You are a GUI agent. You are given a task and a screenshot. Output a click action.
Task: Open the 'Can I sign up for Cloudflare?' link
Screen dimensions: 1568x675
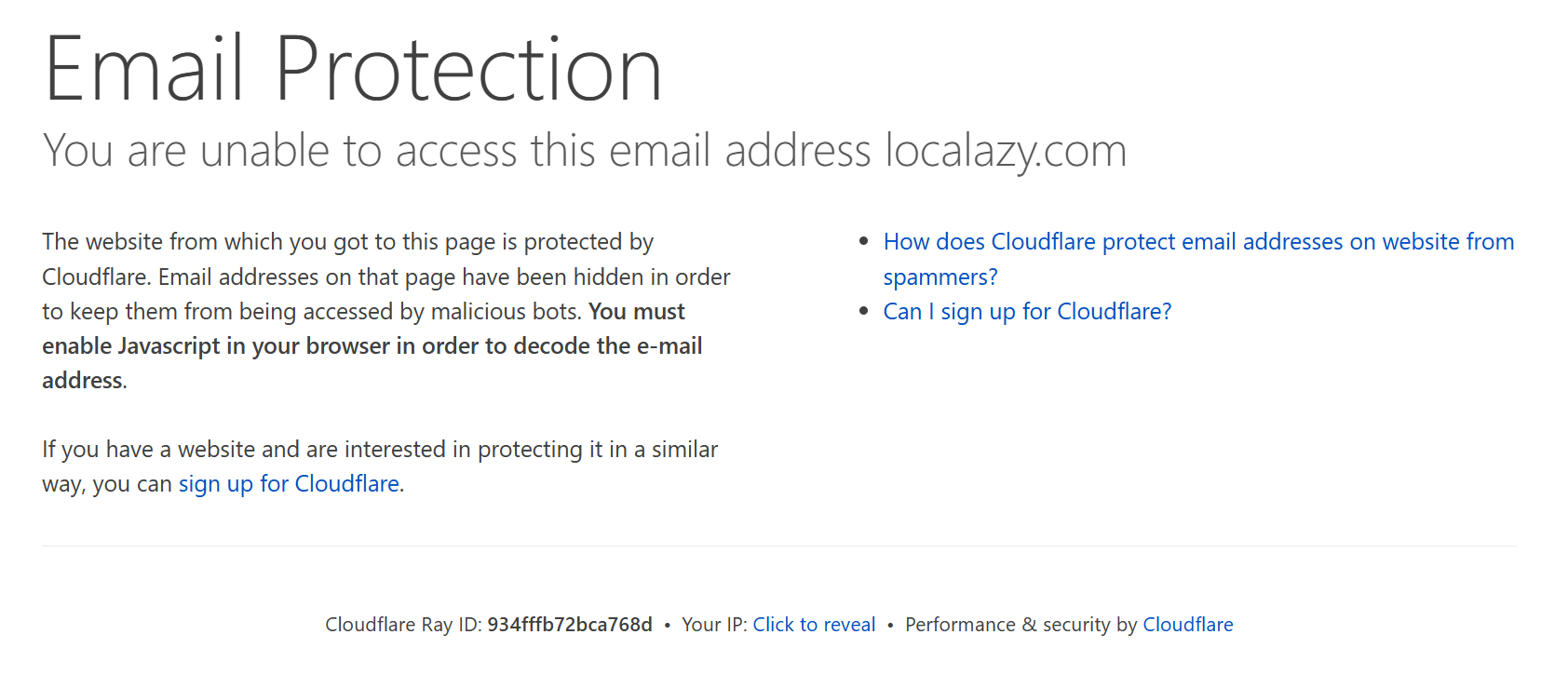(1027, 312)
